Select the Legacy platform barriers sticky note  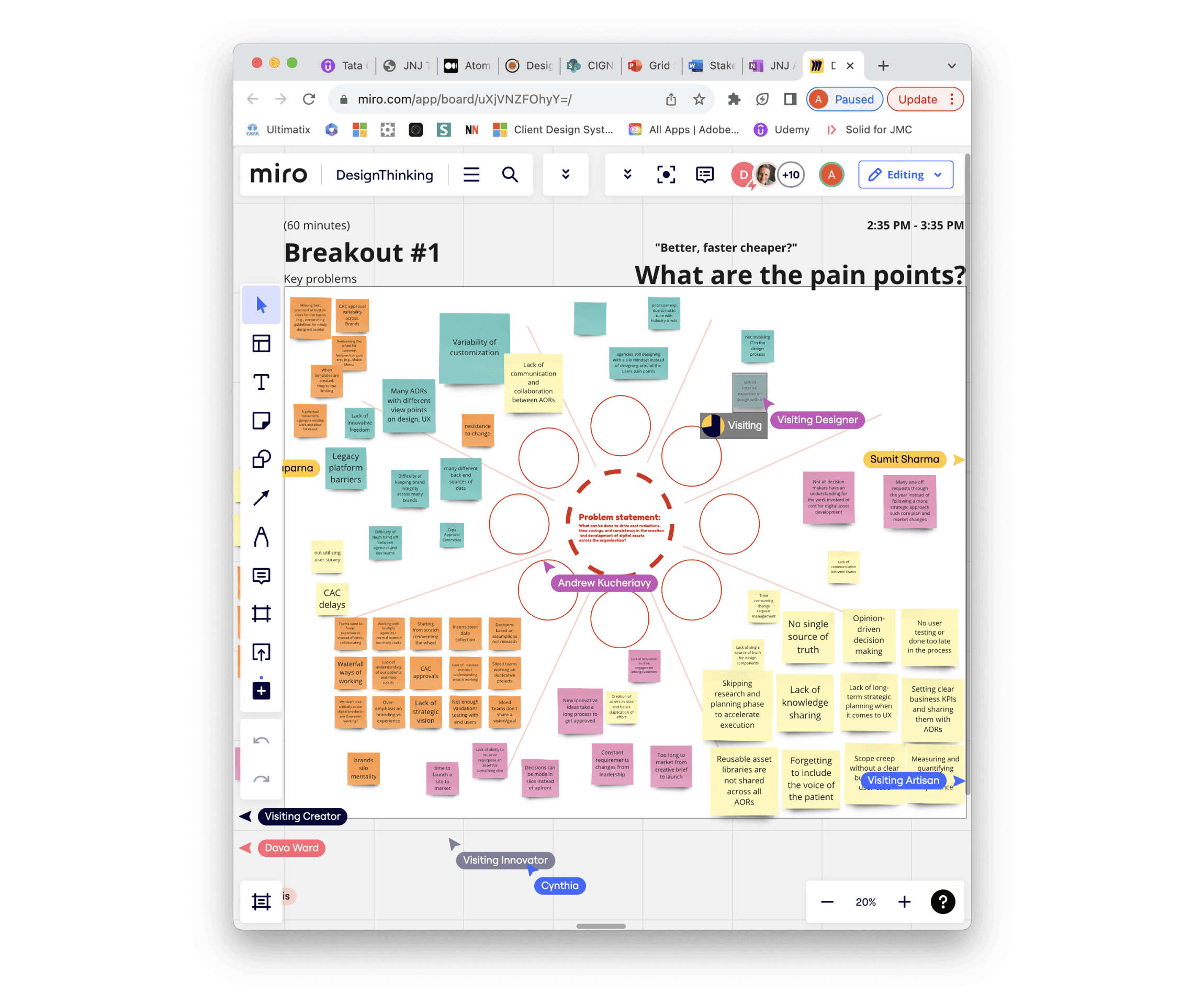pyautogui.click(x=346, y=468)
